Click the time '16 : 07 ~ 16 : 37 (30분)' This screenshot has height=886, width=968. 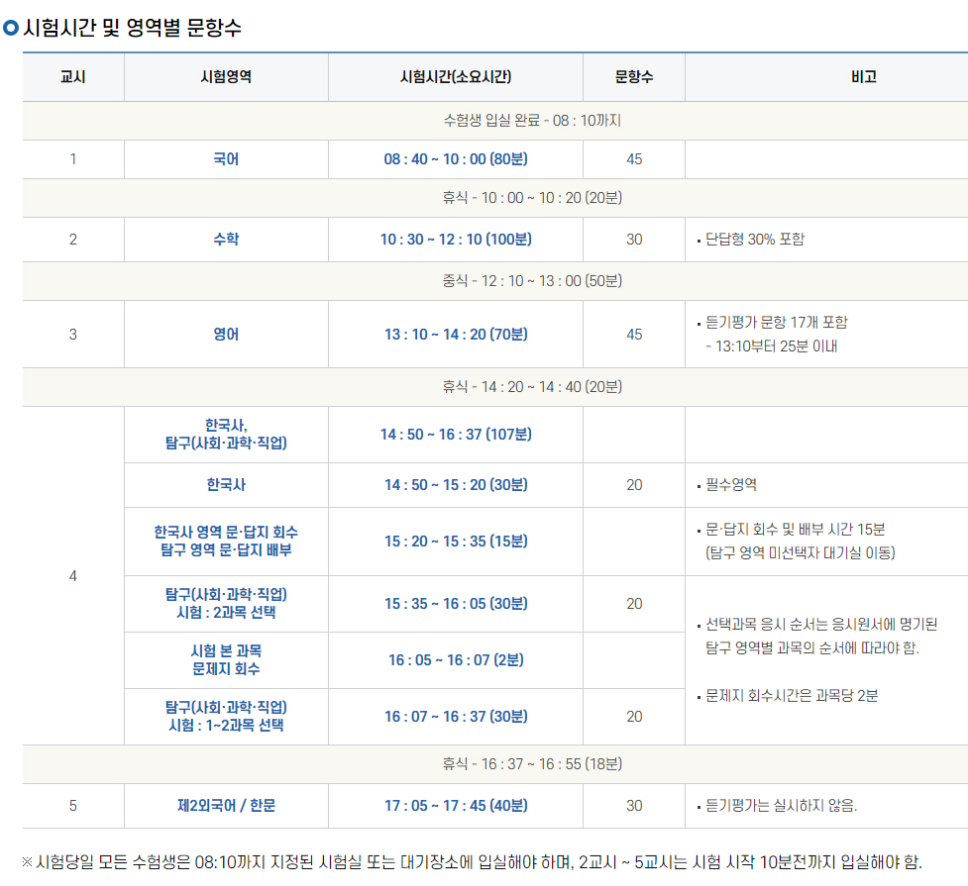click(456, 717)
